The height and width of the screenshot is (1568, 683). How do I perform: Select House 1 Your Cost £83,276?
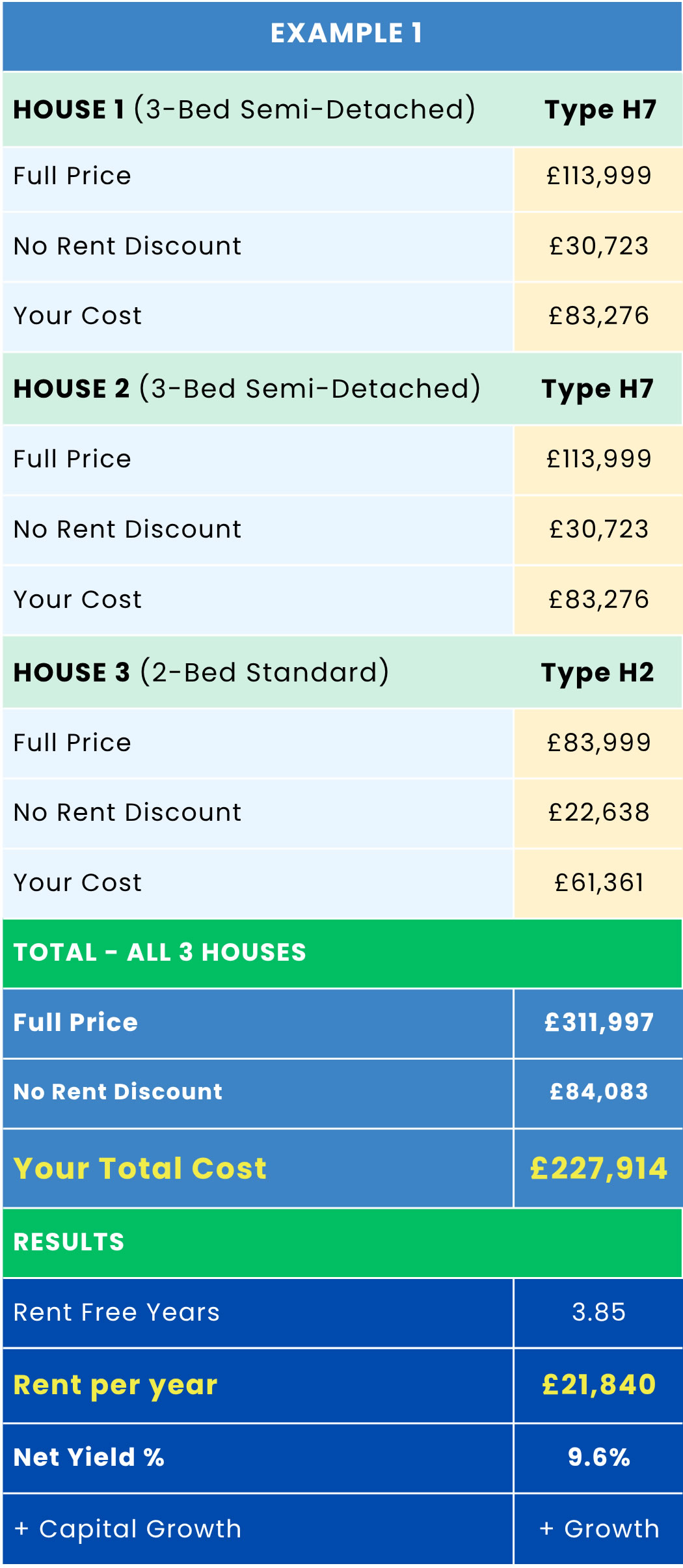(x=598, y=316)
